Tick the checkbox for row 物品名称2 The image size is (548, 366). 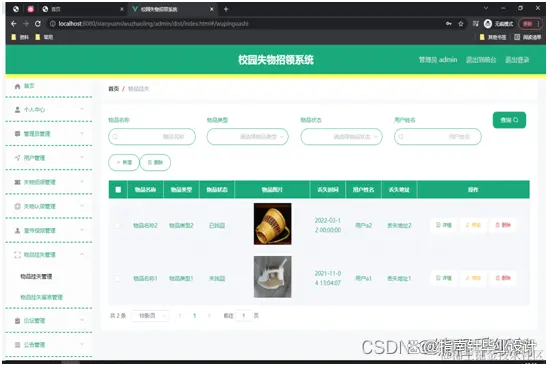click(118, 225)
